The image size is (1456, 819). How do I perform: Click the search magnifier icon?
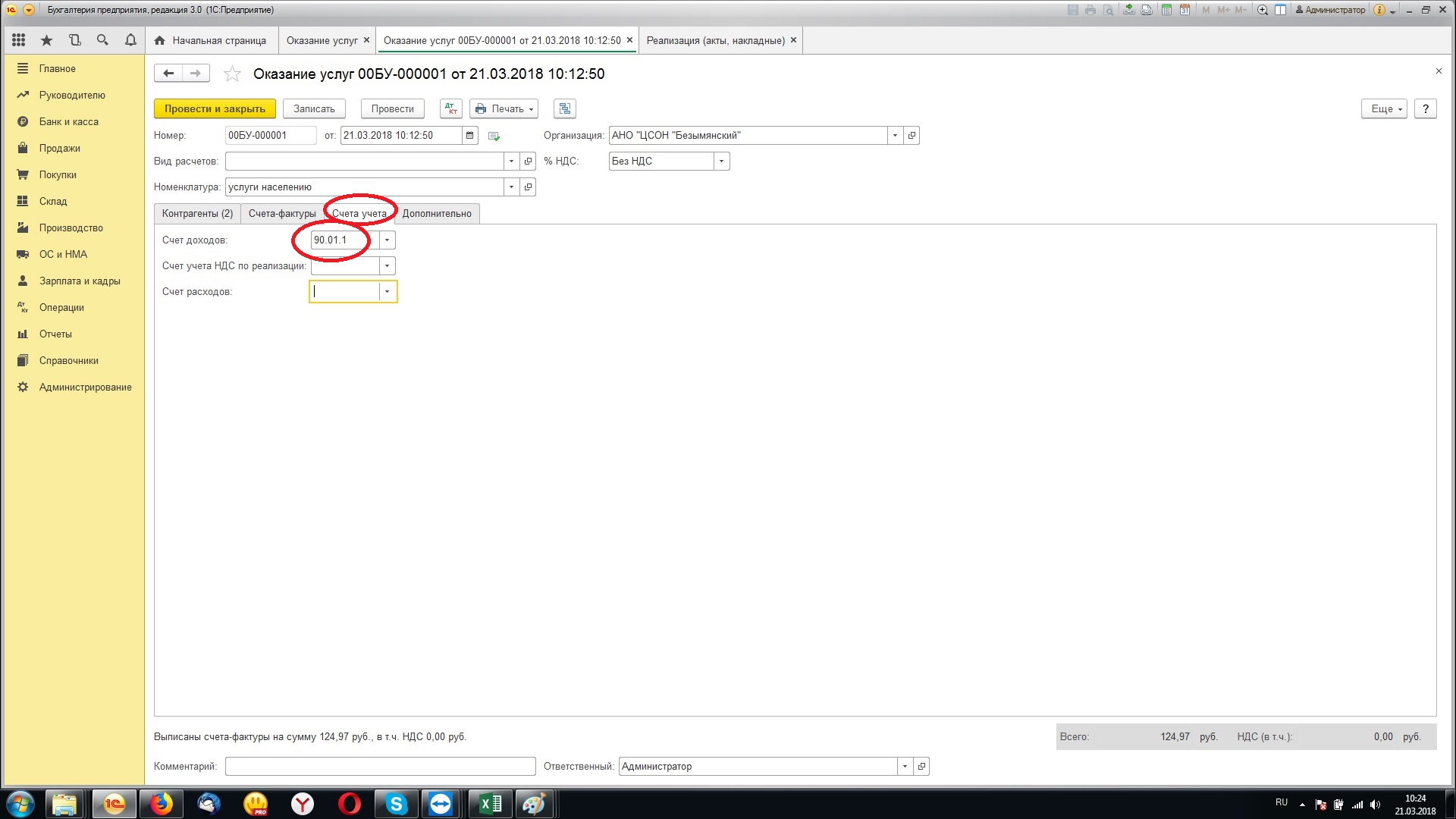[102, 40]
